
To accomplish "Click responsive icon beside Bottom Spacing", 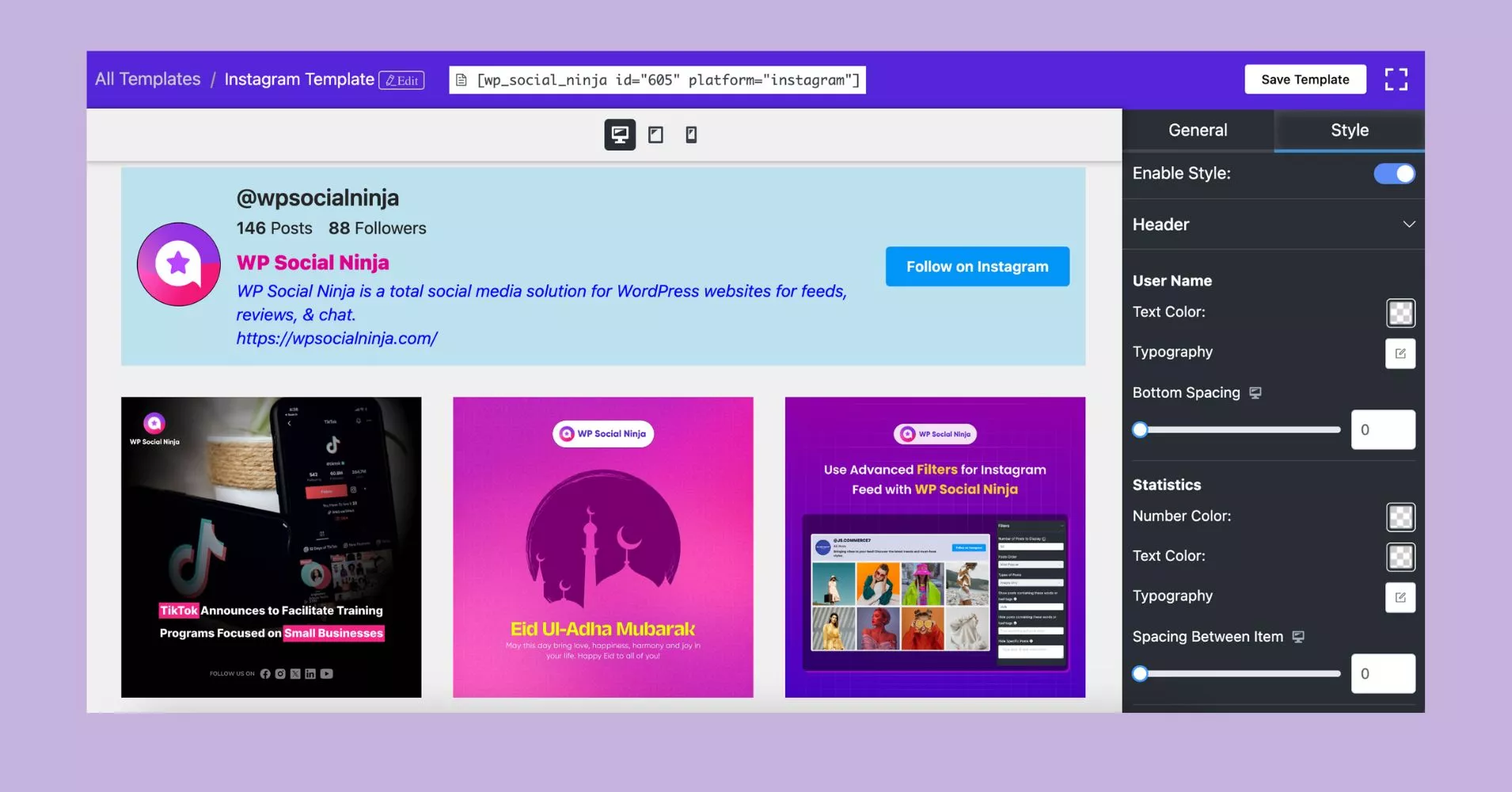I will [x=1256, y=393].
